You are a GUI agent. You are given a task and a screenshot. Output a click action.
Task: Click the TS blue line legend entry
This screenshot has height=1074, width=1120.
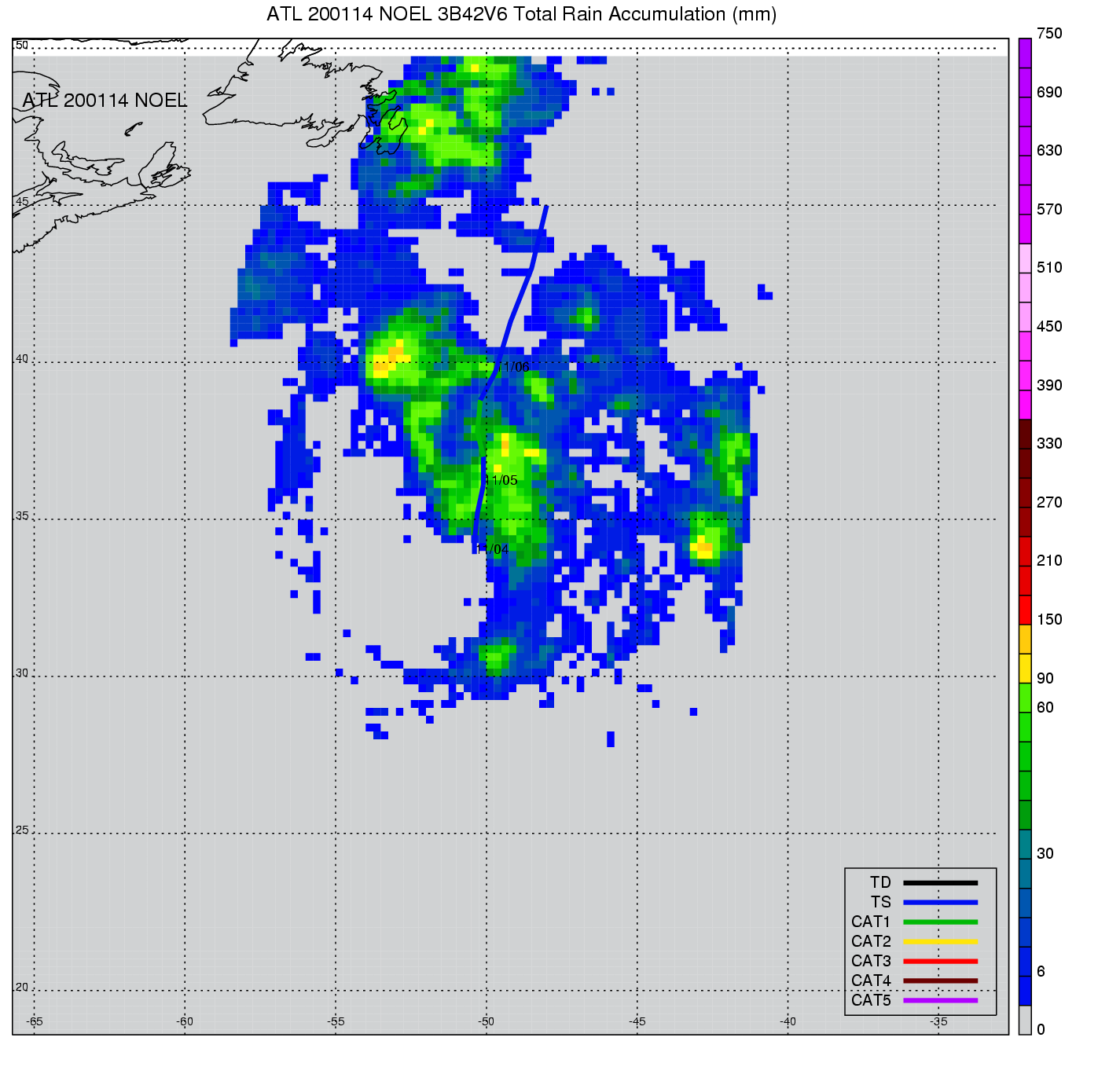click(x=940, y=902)
